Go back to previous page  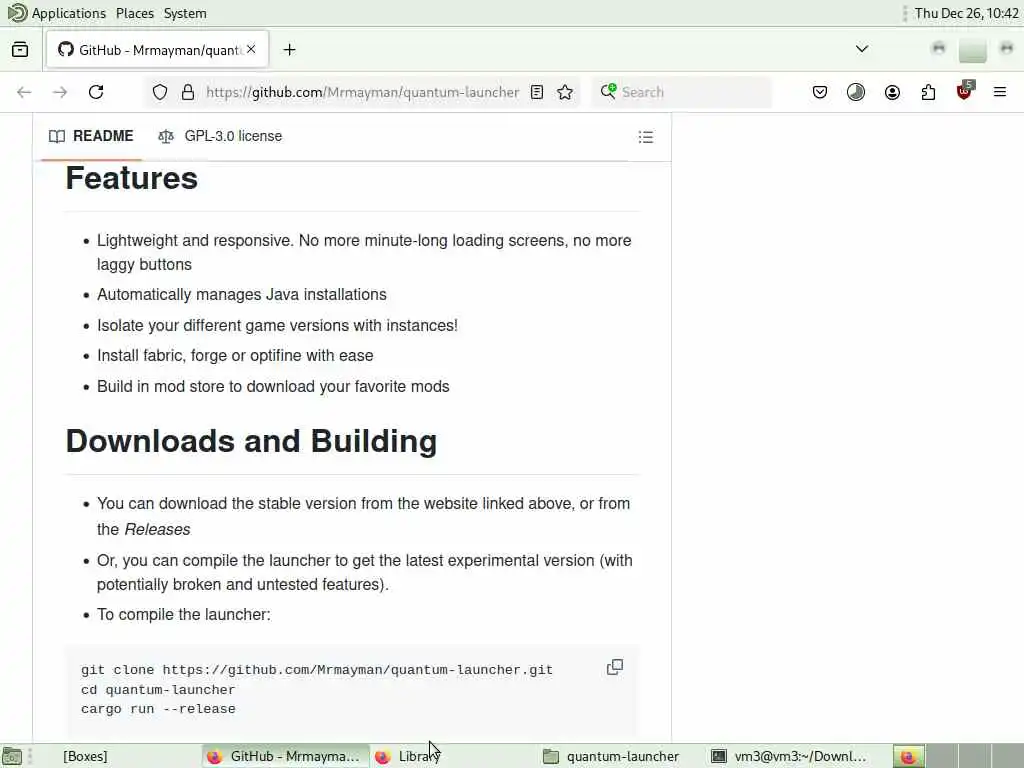[x=24, y=92]
